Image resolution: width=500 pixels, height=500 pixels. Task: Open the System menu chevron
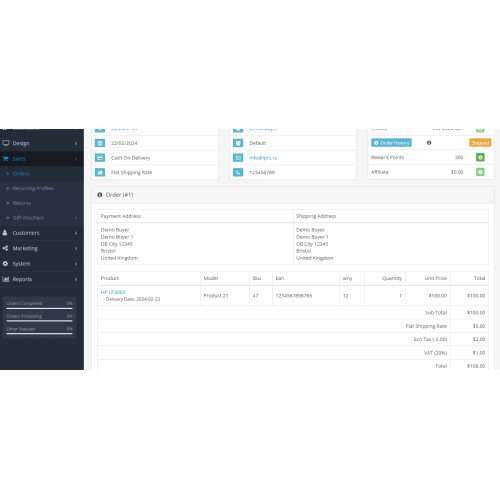coord(76,264)
